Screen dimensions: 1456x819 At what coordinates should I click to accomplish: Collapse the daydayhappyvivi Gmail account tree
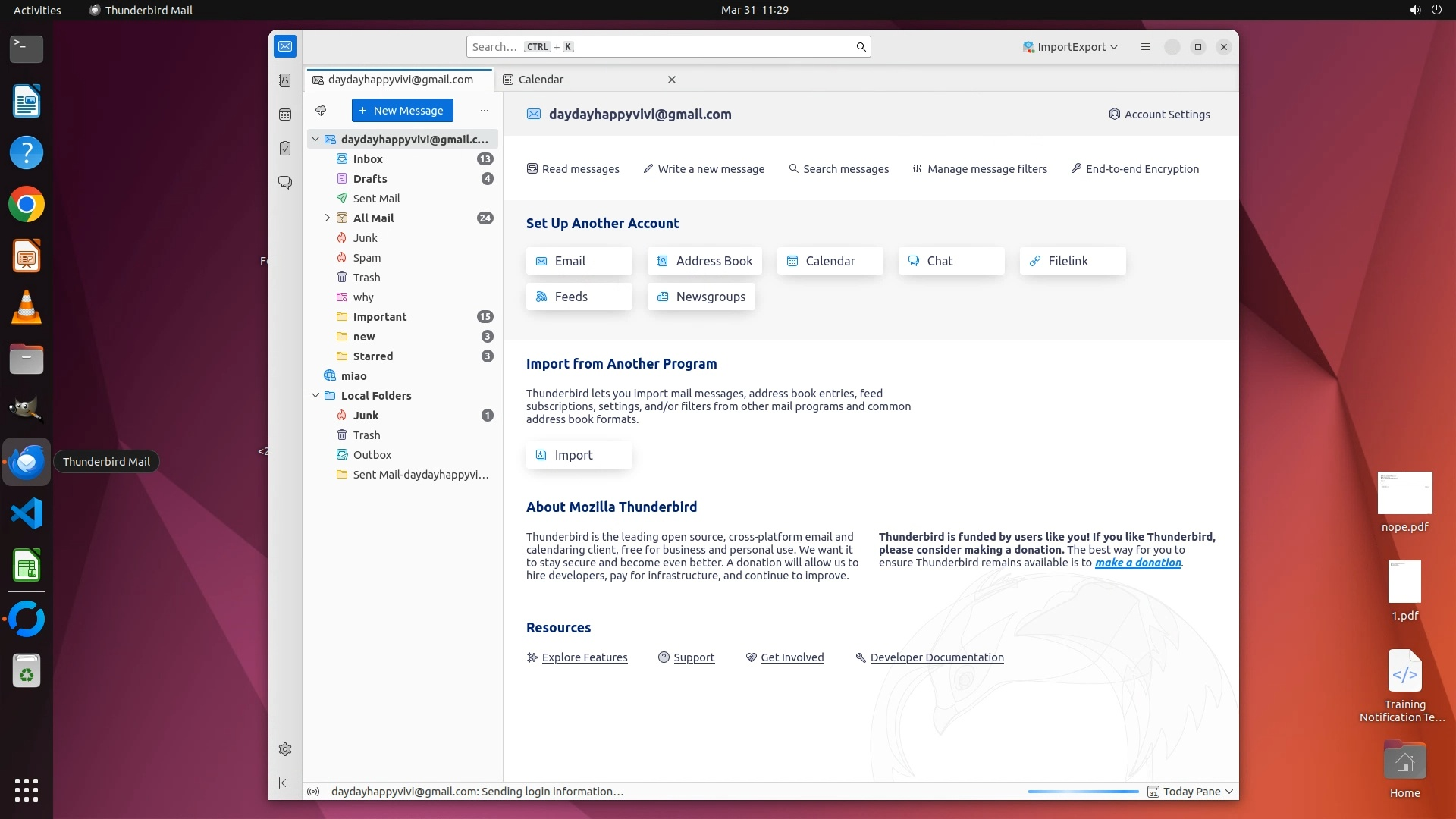(315, 140)
